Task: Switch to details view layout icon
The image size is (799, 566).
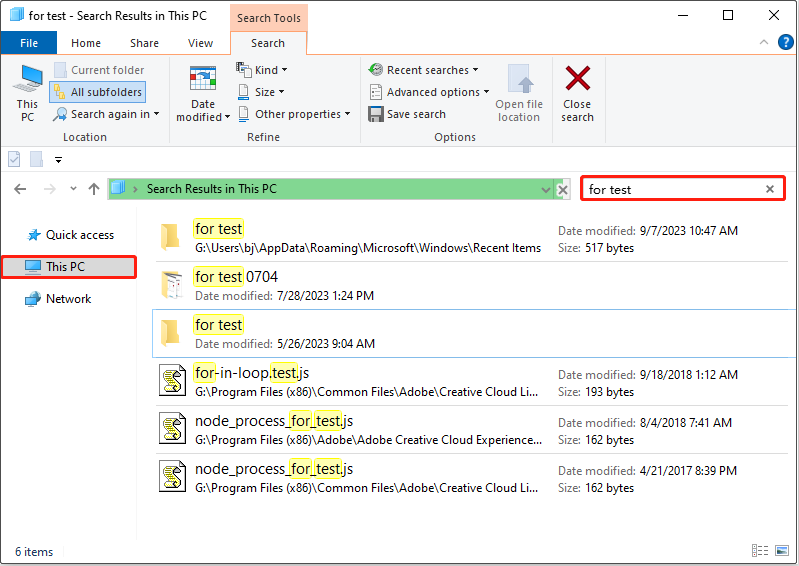Action: 761,551
